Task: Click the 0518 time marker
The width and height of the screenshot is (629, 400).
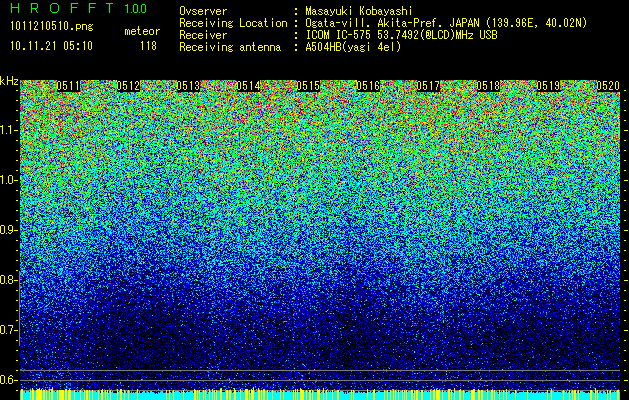Action: tap(488, 86)
